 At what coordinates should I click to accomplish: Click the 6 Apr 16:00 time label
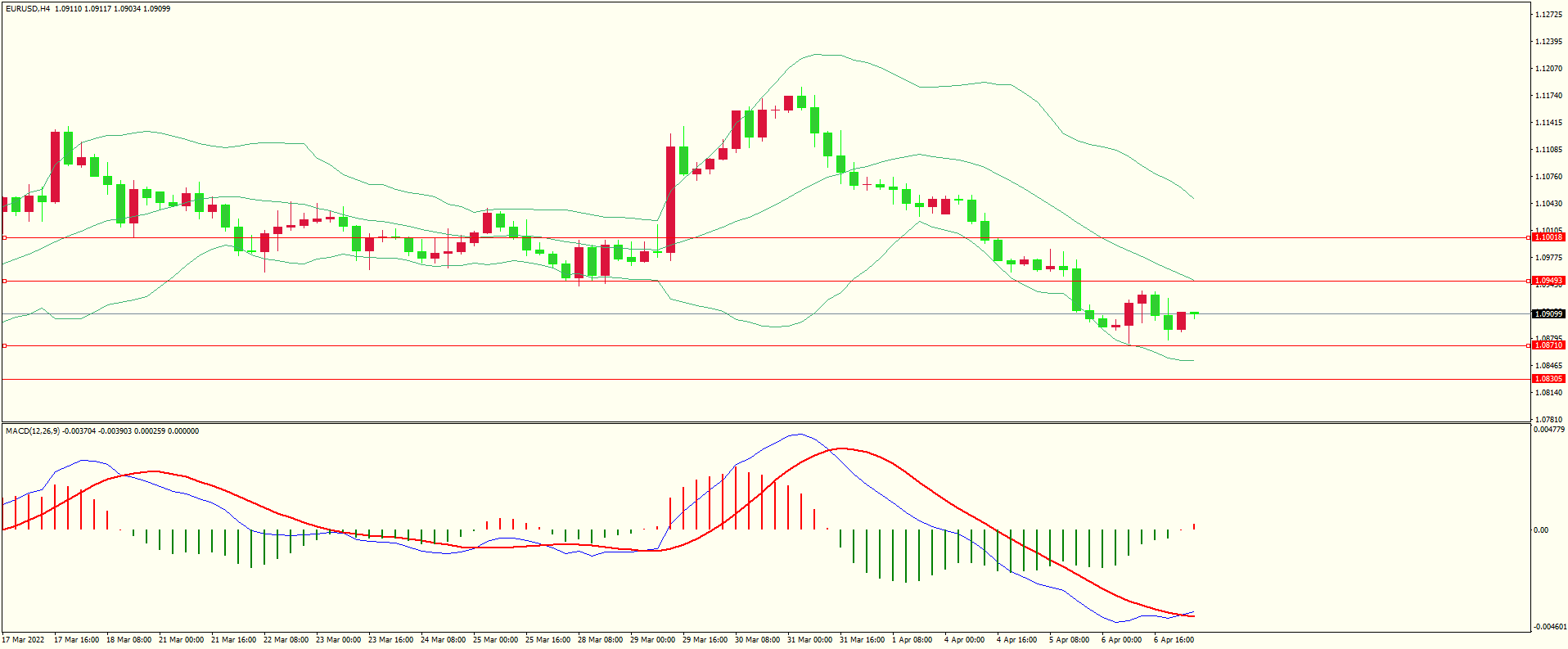tap(1174, 640)
